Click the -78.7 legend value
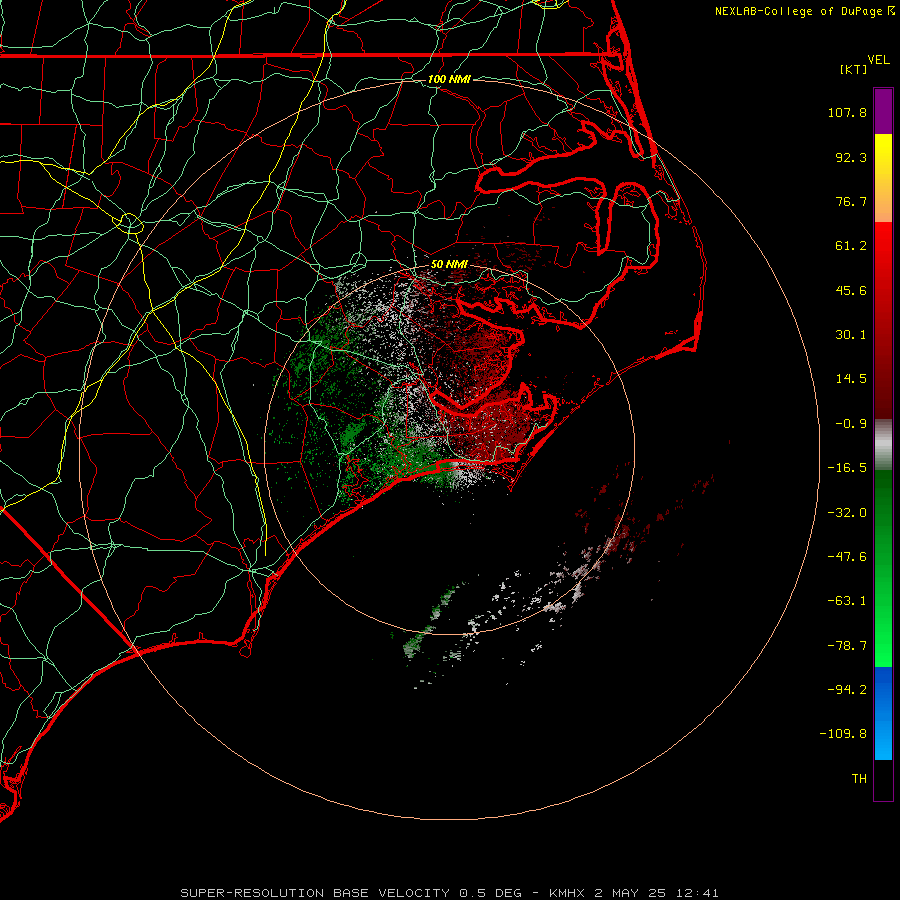Screen dimensions: 900x900 [847, 646]
